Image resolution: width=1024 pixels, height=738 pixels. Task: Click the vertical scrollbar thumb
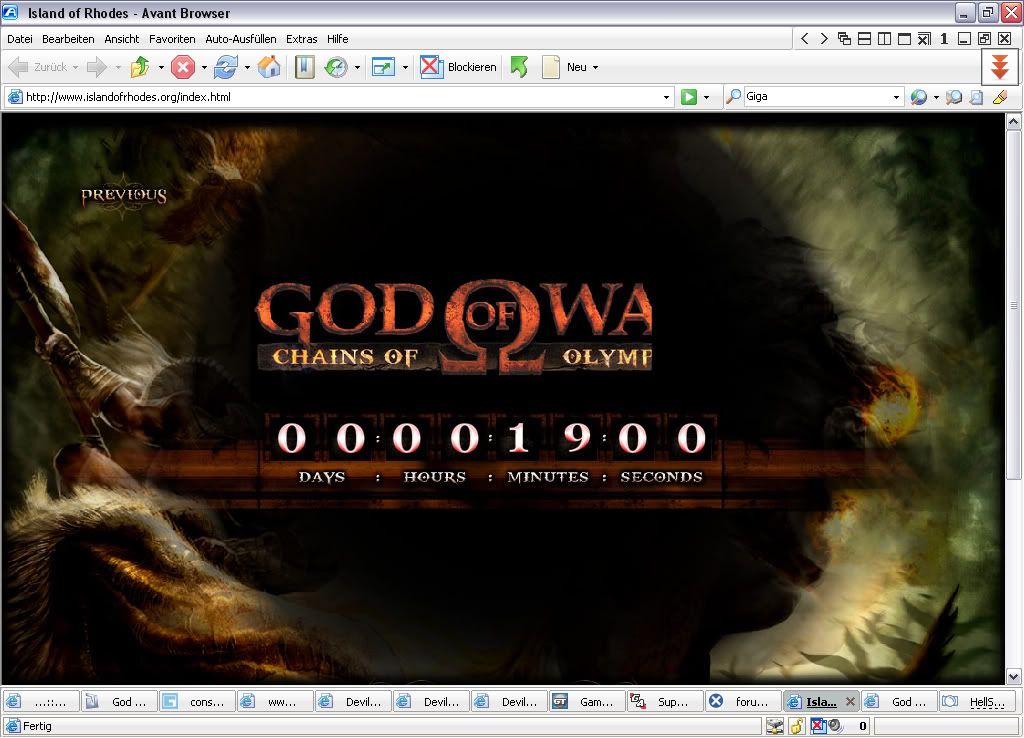1014,304
